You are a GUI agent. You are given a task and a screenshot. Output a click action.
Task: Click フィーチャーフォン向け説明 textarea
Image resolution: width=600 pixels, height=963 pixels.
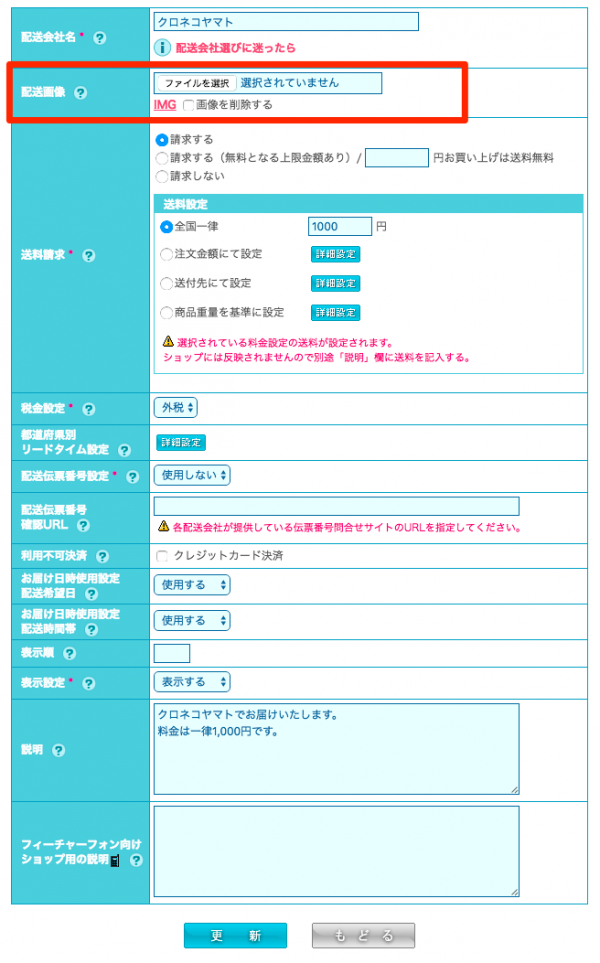tap(337, 852)
